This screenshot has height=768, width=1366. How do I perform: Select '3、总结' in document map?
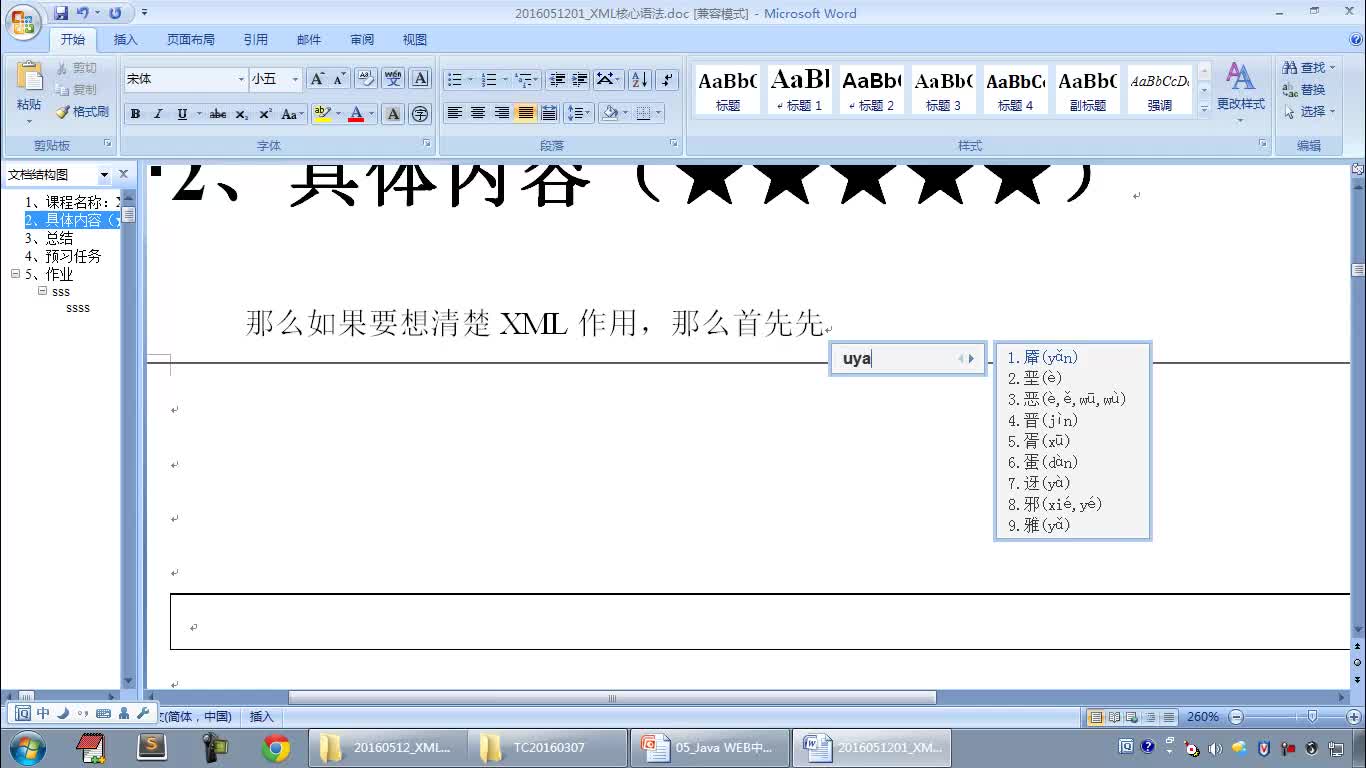point(49,238)
